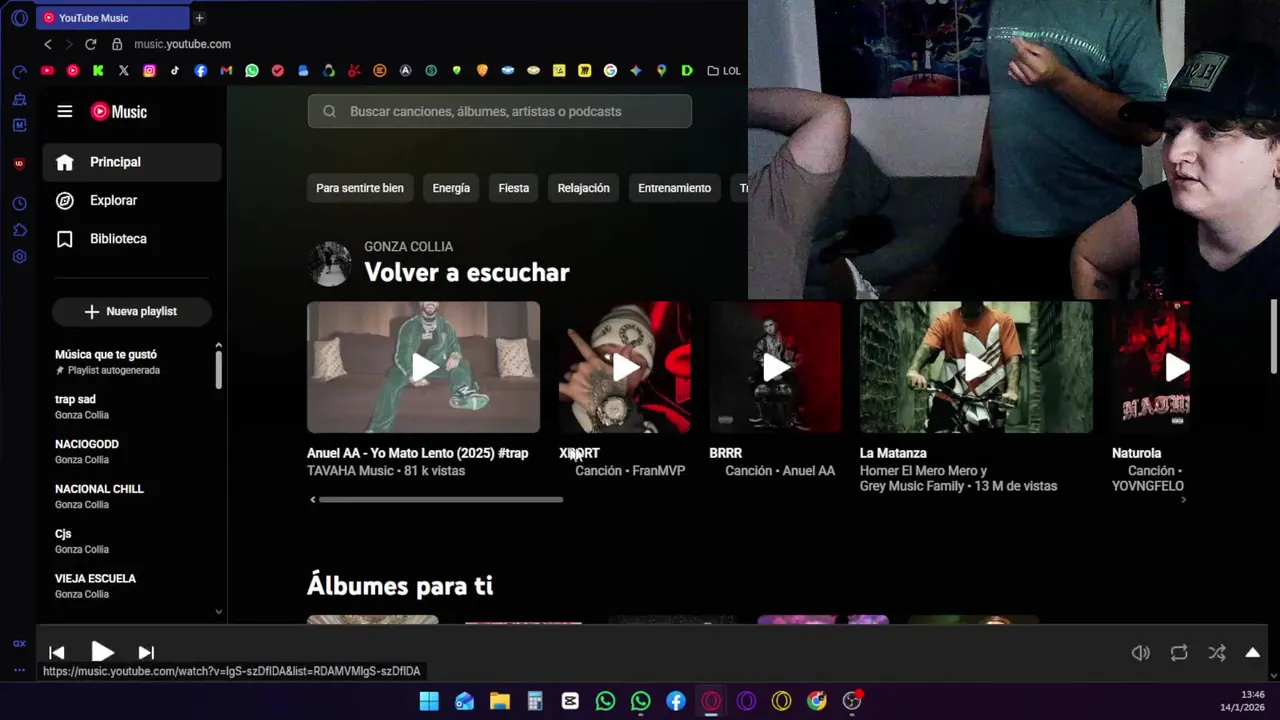Open File Explorer from the taskbar
The height and width of the screenshot is (720, 1280).
[x=500, y=701]
